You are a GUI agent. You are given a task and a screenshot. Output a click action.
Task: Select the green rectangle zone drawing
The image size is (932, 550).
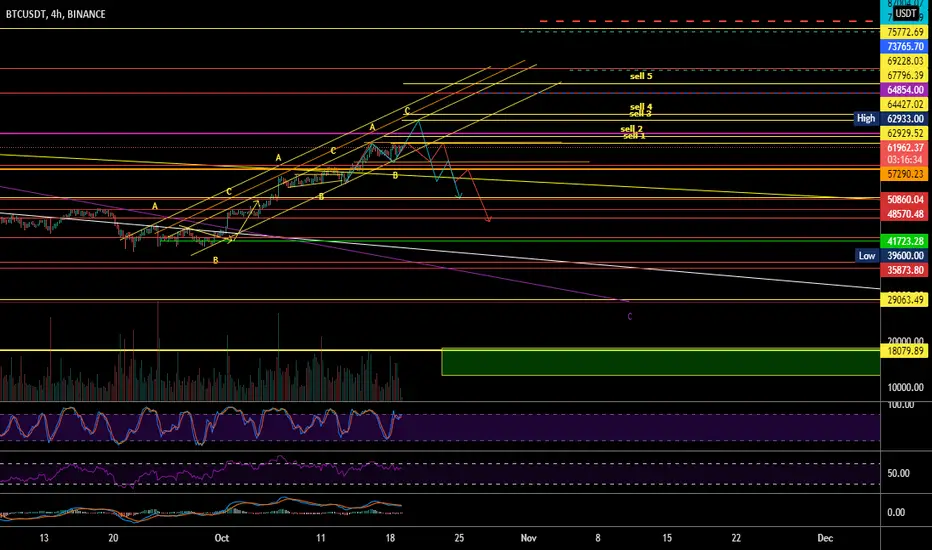click(660, 362)
